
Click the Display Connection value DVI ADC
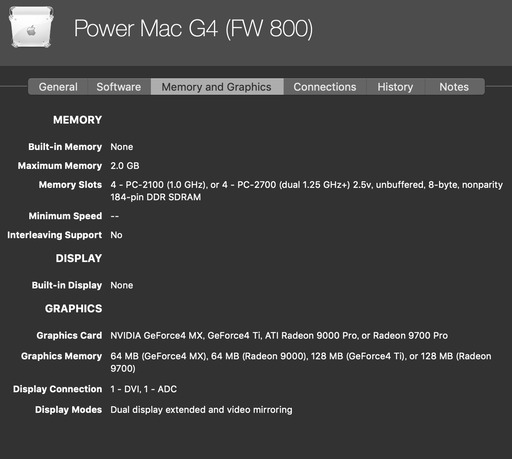pyautogui.click(x=144, y=389)
